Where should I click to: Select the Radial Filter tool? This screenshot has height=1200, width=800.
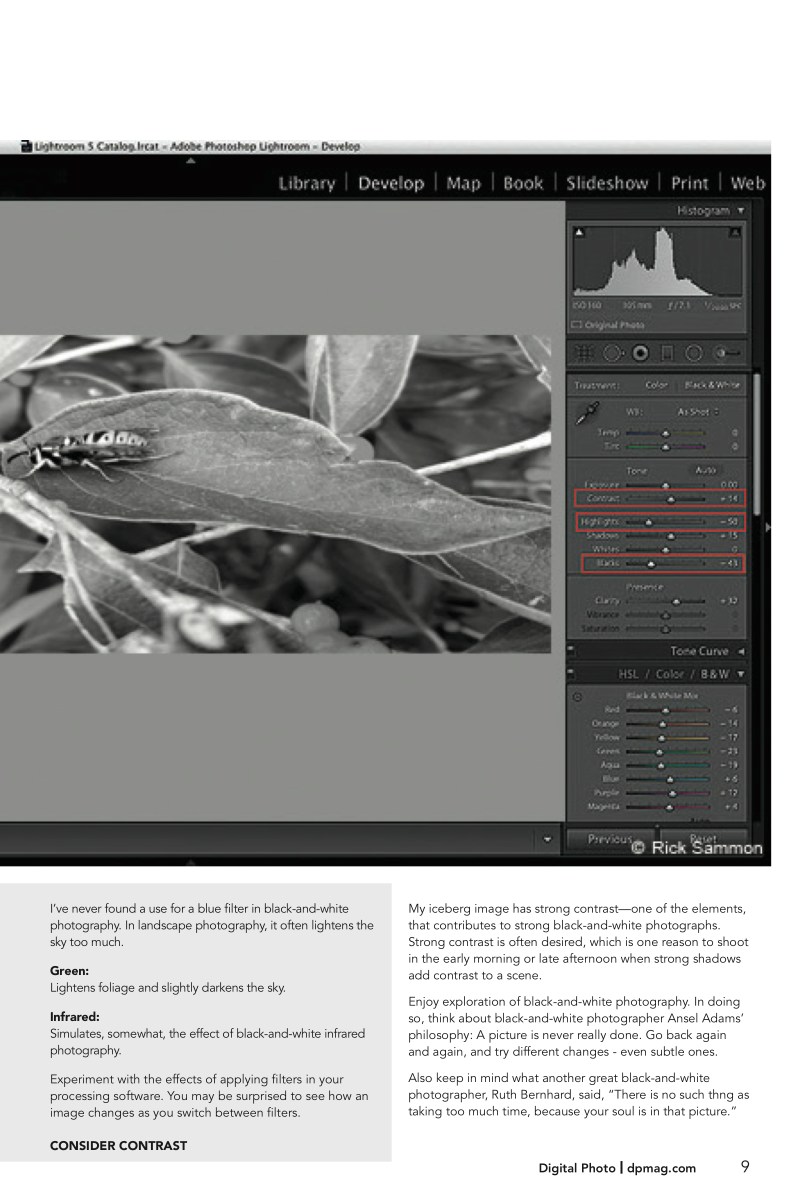tap(694, 354)
